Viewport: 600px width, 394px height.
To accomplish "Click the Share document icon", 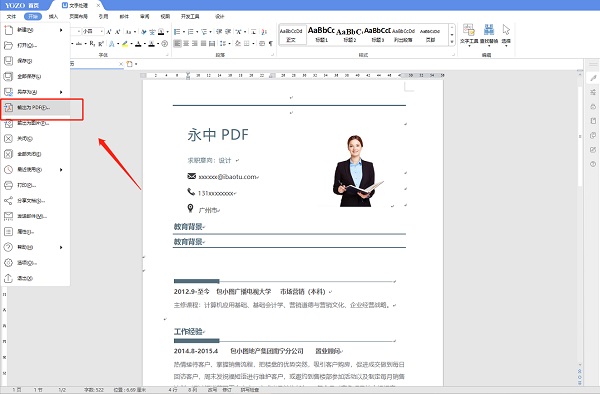I will point(8,200).
